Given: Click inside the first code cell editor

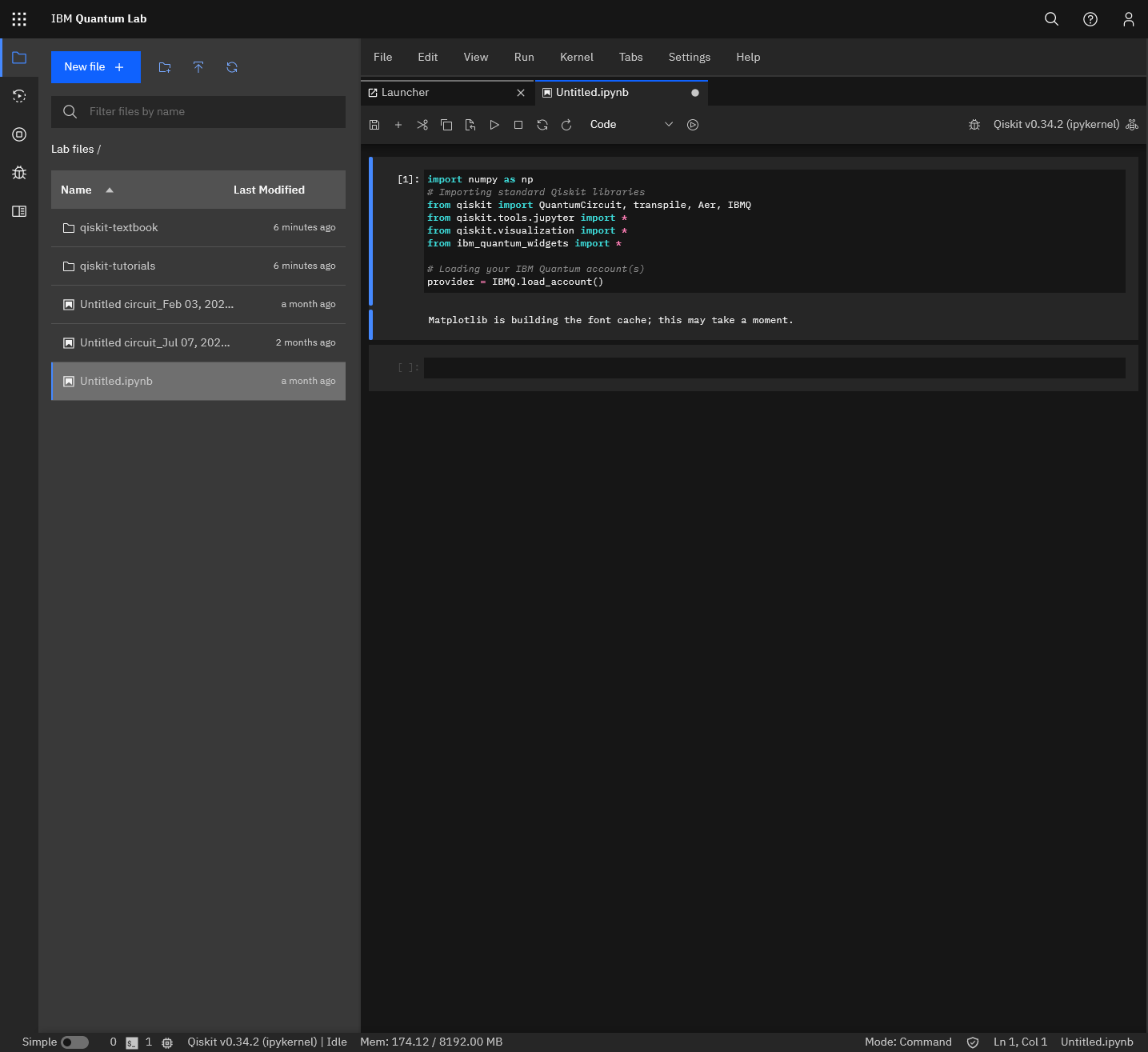Looking at the screenshot, I should 774,231.
